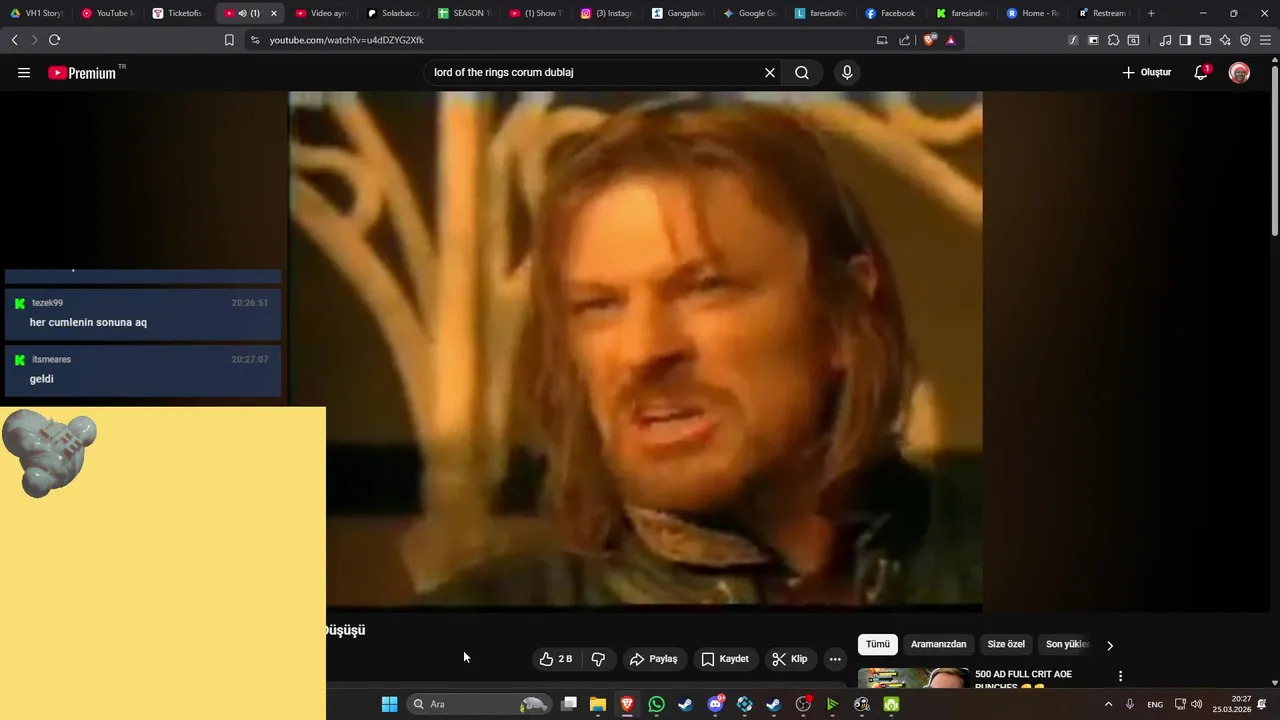This screenshot has width=1280, height=720.
Task: Open site settings icon in address bar
Action: coord(255,40)
